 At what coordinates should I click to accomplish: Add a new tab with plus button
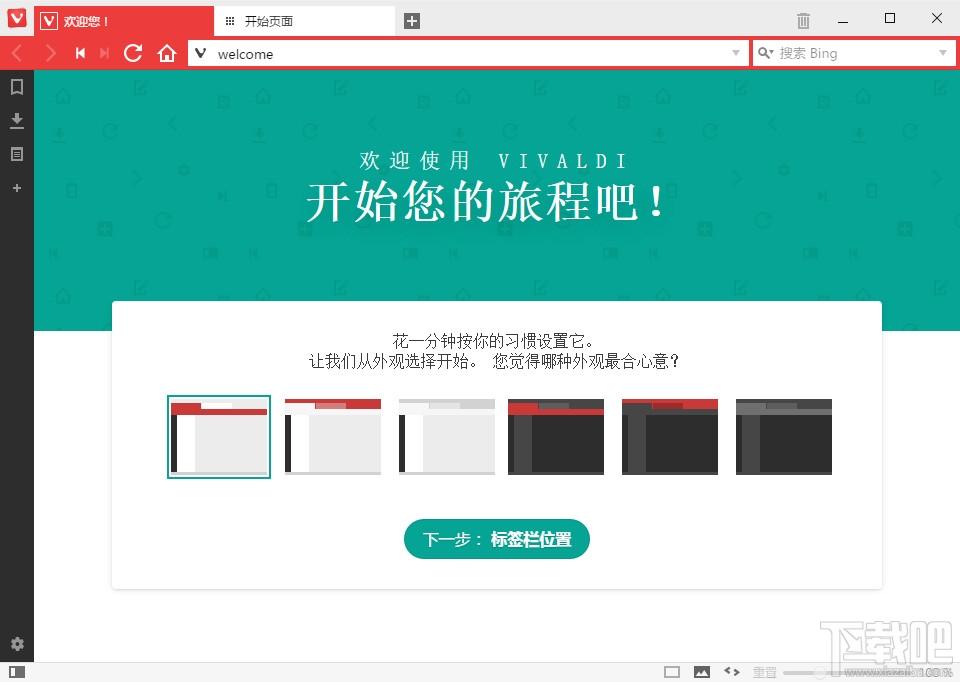[412, 21]
